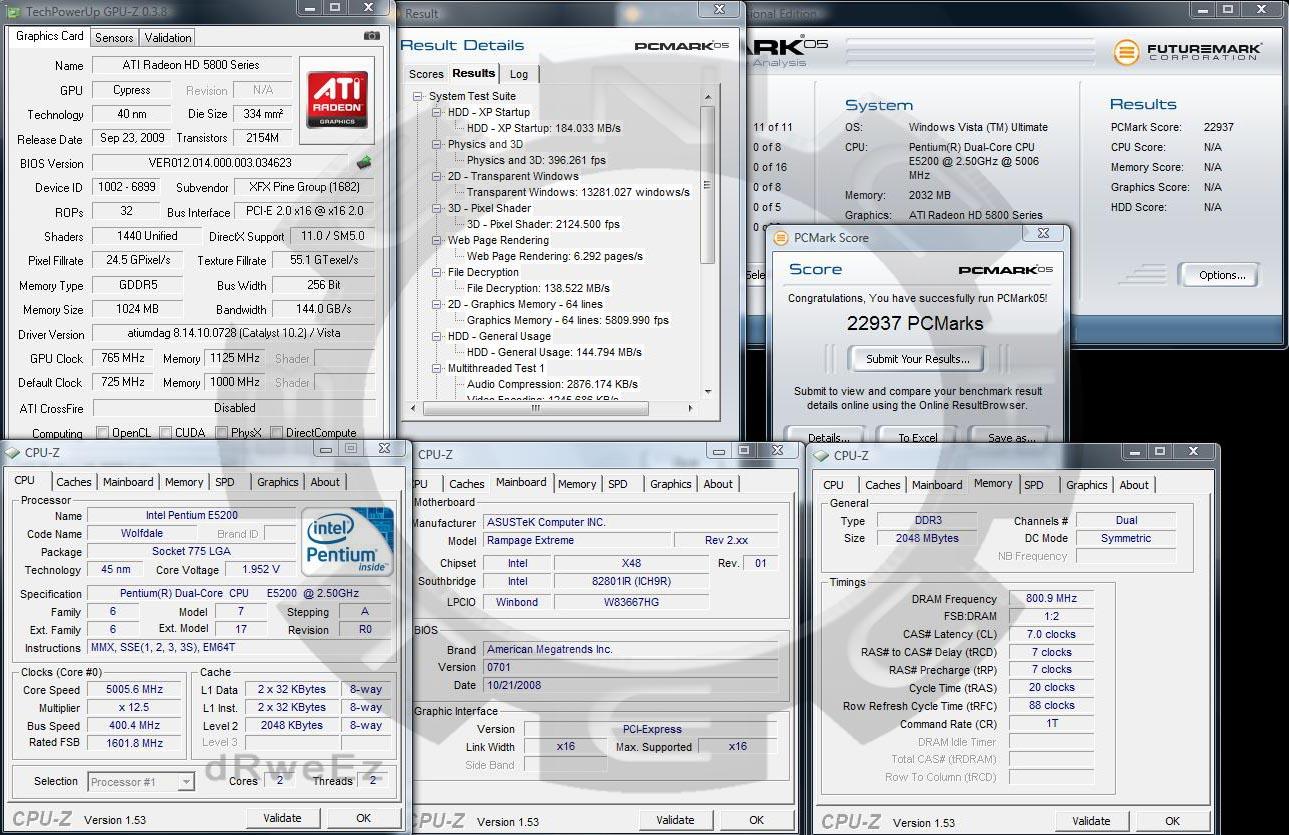Open Caches tab in CPU-Z processor window

pyautogui.click(x=74, y=482)
